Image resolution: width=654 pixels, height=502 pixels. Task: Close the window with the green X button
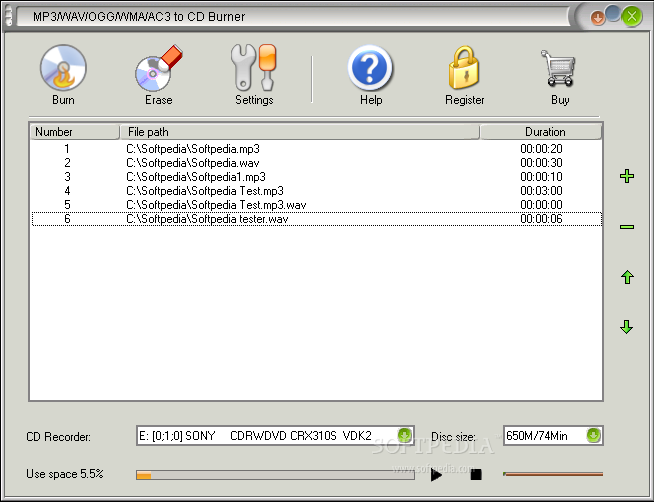632,17
